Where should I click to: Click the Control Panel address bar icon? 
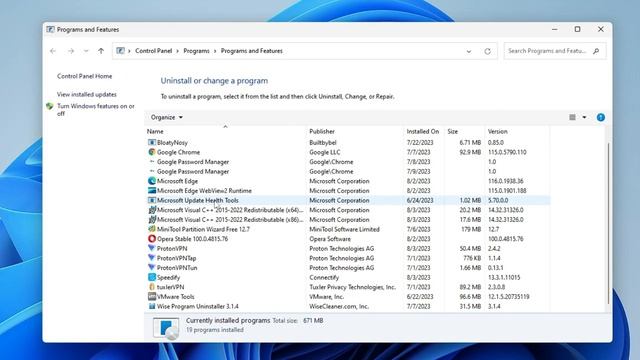[x=120, y=51]
